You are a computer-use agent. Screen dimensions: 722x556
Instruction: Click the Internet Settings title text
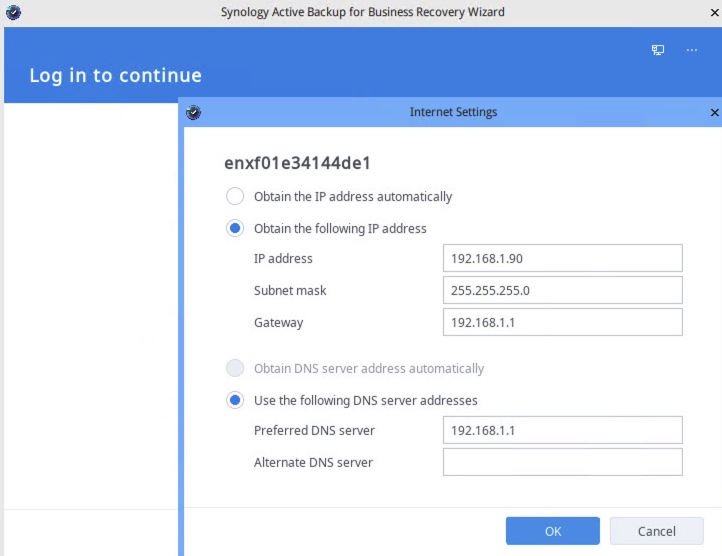pos(454,112)
